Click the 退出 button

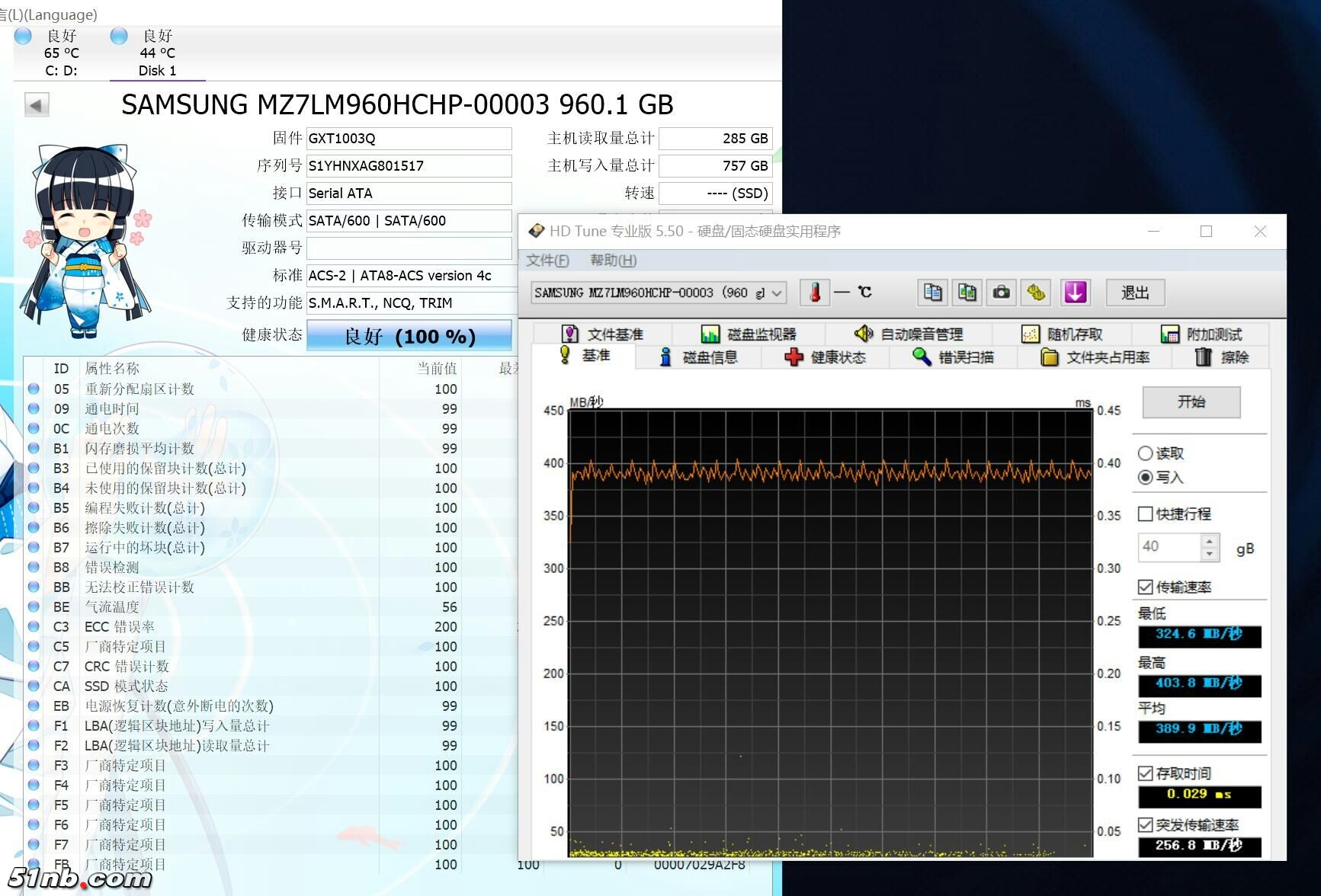point(1134,293)
